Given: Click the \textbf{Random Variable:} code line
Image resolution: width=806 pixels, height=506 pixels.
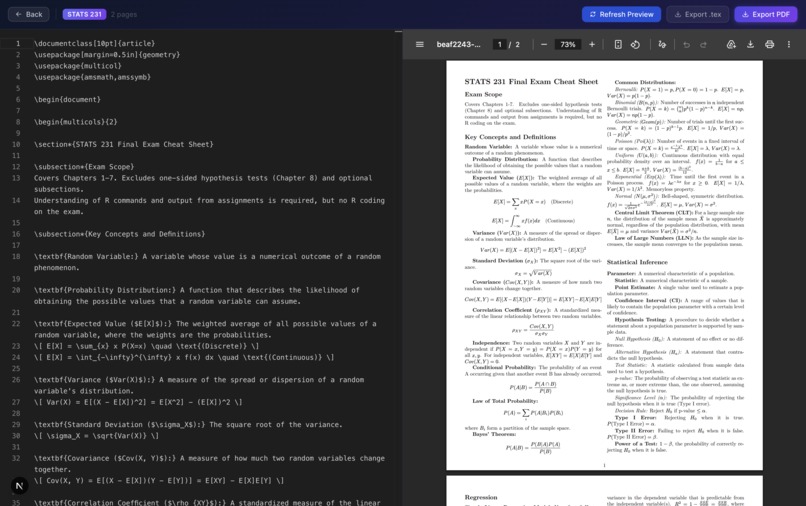Looking at the screenshot, I should click(x=208, y=262).
